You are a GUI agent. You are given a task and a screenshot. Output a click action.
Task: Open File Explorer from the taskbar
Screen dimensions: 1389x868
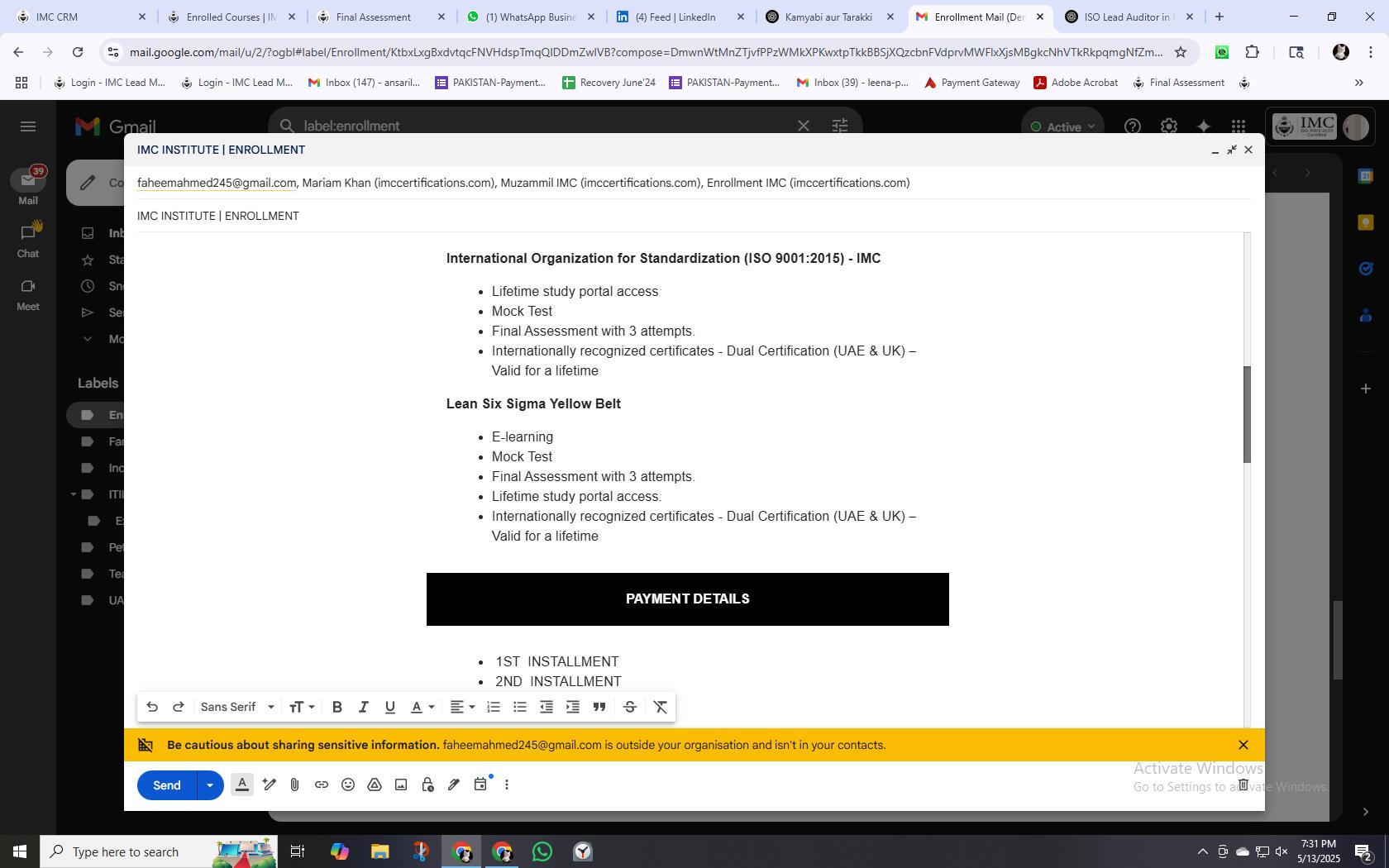click(x=379, y=851)
